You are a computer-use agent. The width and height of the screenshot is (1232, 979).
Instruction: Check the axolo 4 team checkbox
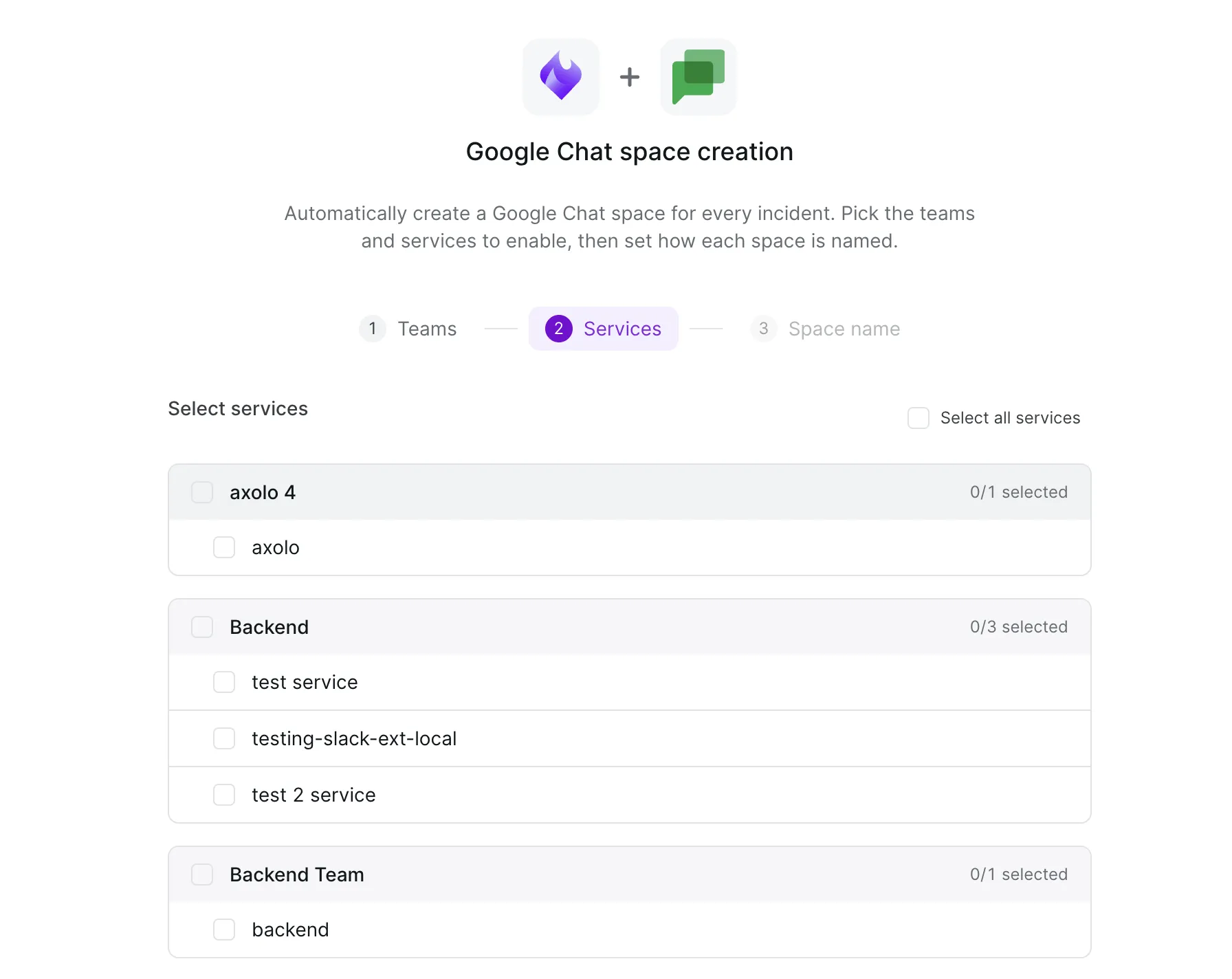pos(202,492)
